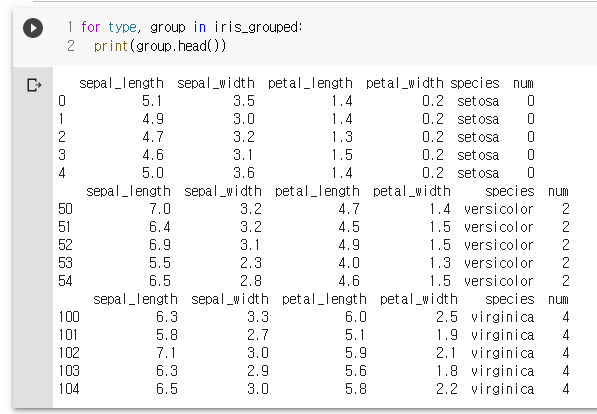The height and width of the screenshot is (414, 597).
Task: Click sepal_length value 5.1 in row 0
Action: (152, 101)
